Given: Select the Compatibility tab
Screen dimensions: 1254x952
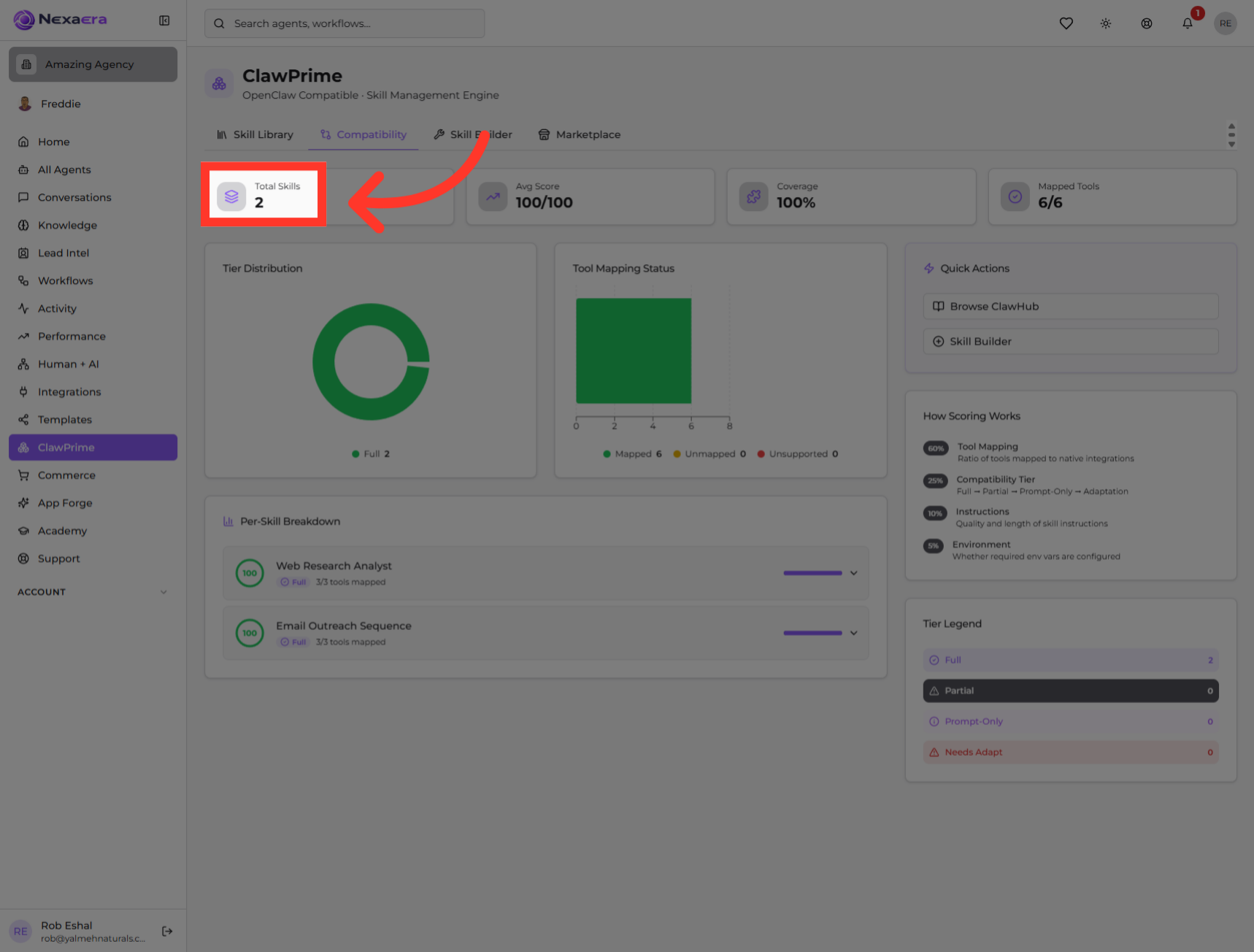Looking at the screenshot, I should 363,134.
